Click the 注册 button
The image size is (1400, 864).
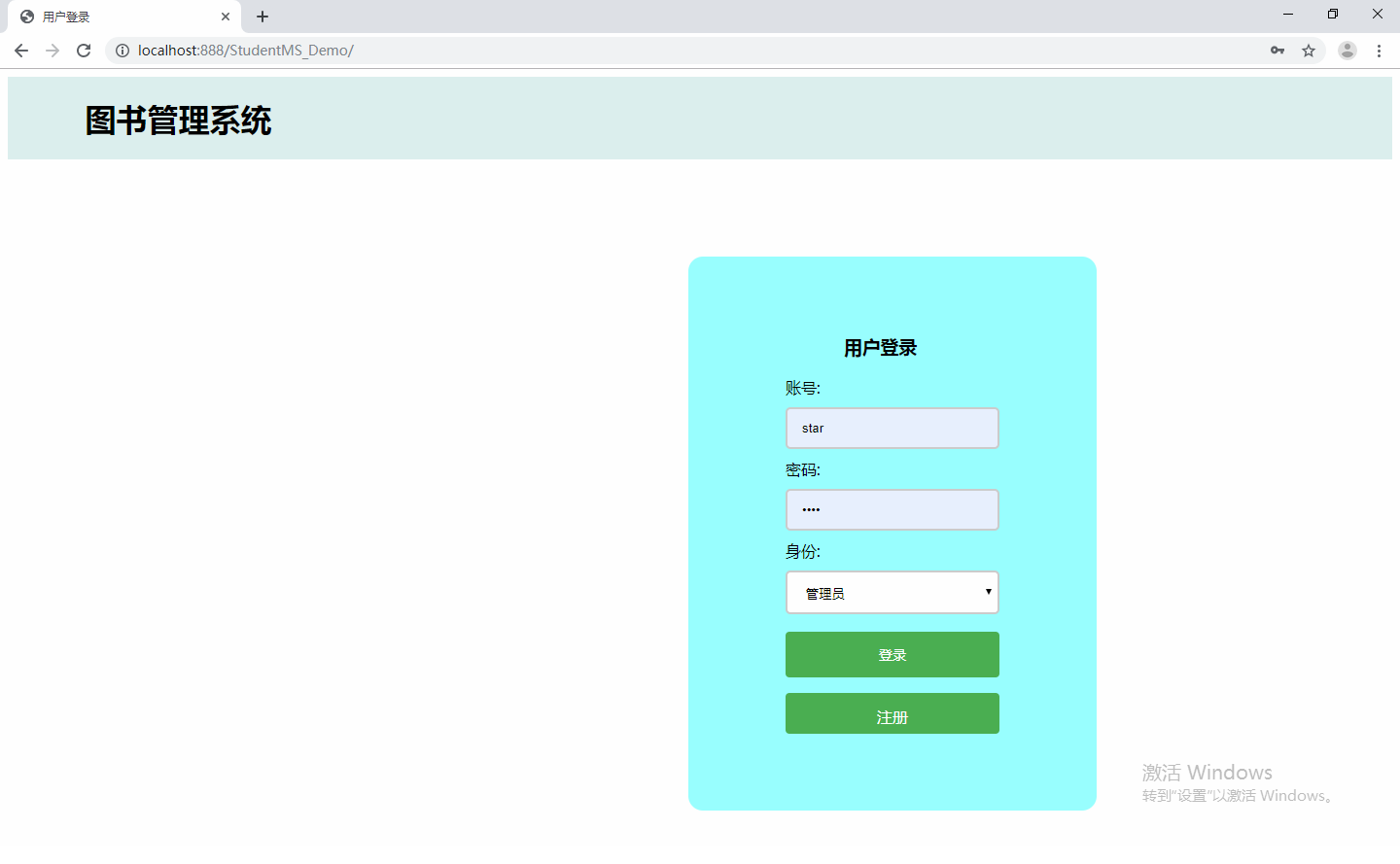pos(892,713)
